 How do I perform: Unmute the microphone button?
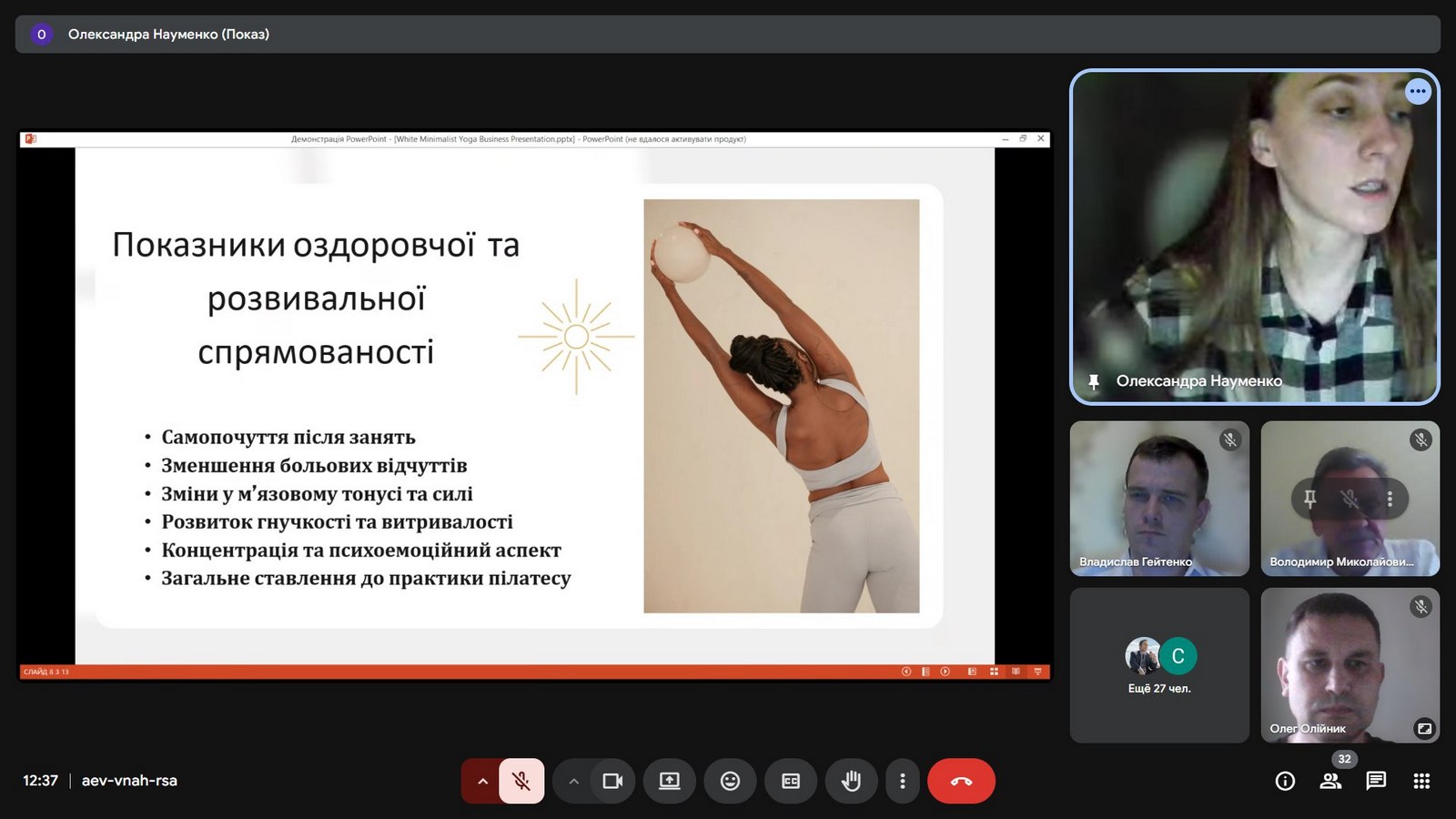pos(521,781)
